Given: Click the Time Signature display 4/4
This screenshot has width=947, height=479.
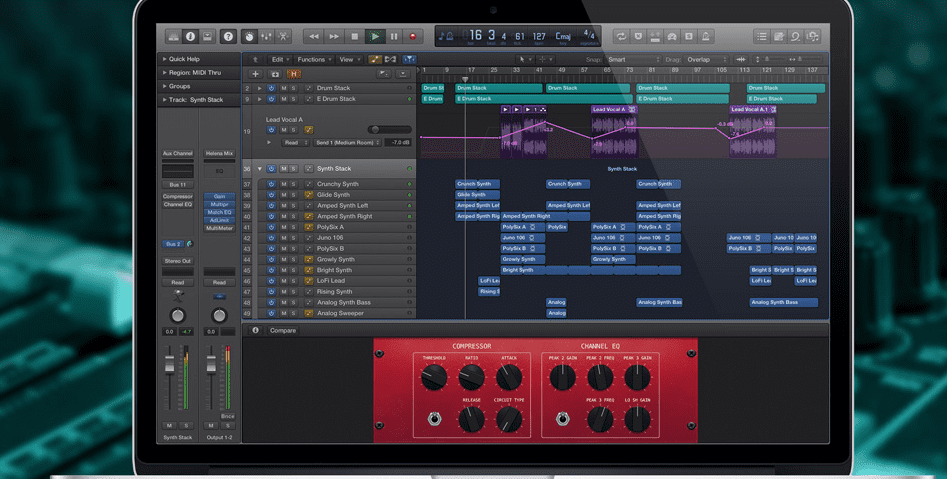Looking at the screenshot, I should tap(589, 35).
